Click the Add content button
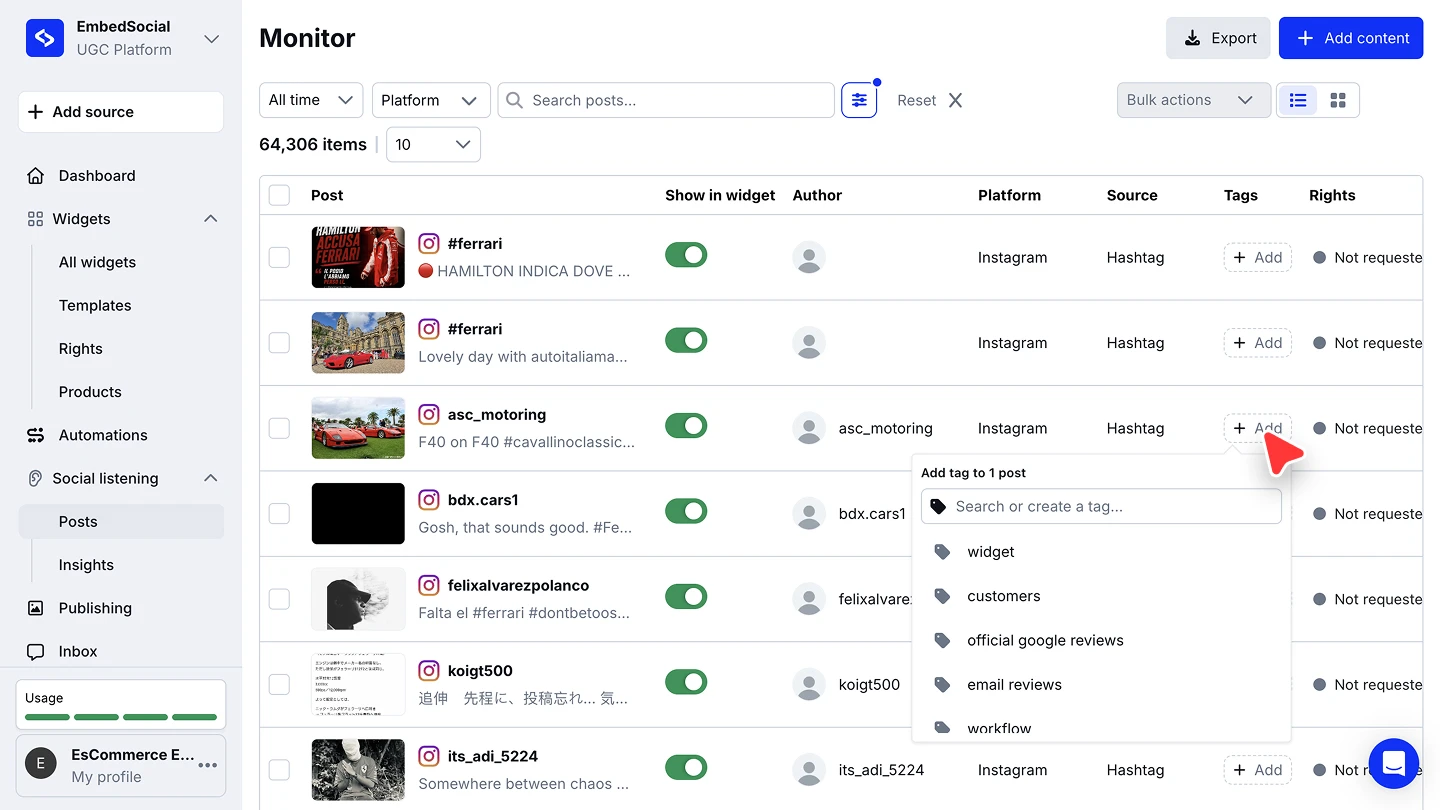The height and width of the screenshot is (810, 1440). (x=1351, y=38)
